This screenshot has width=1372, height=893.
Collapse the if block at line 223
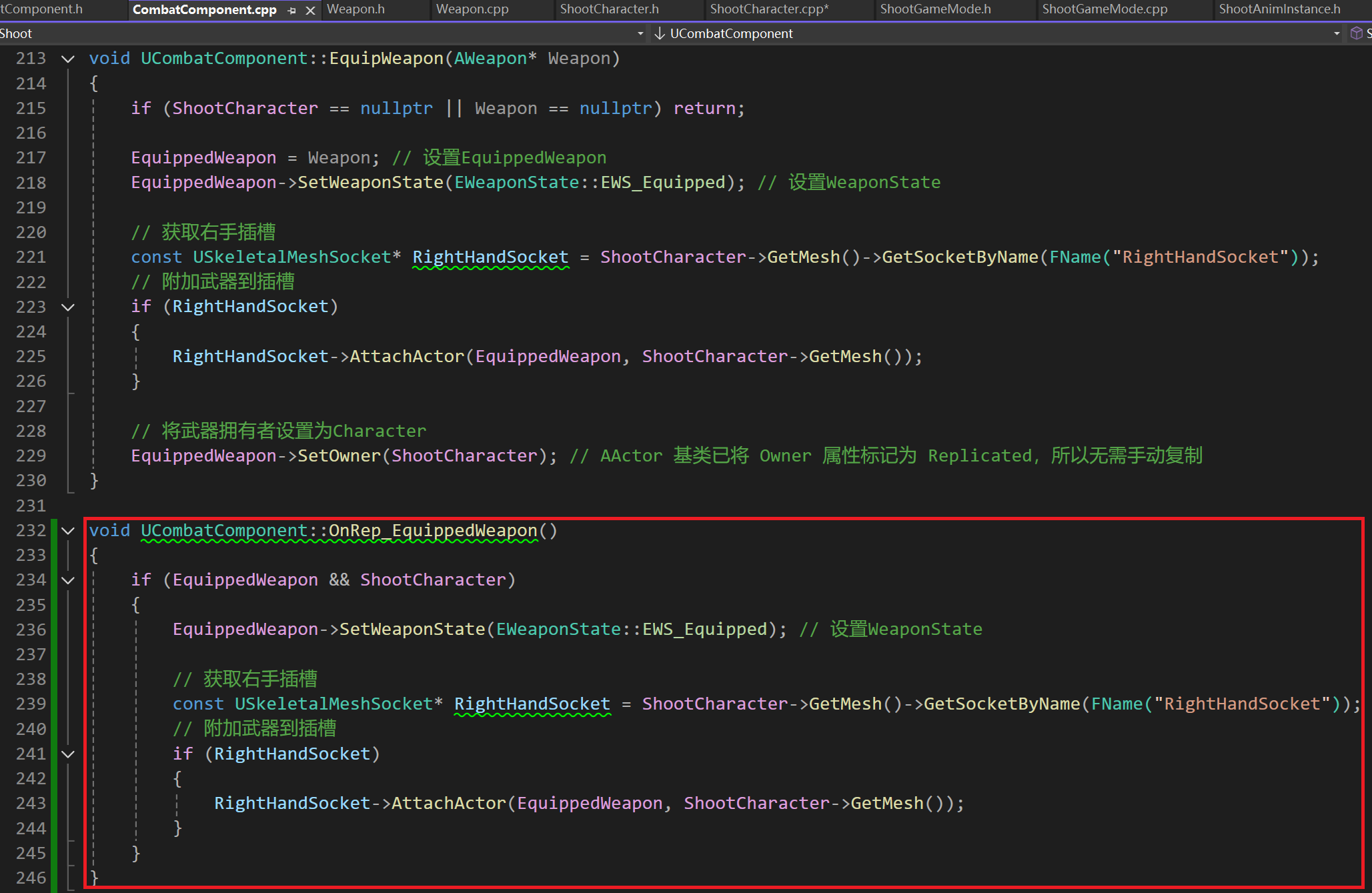point(67,307)
